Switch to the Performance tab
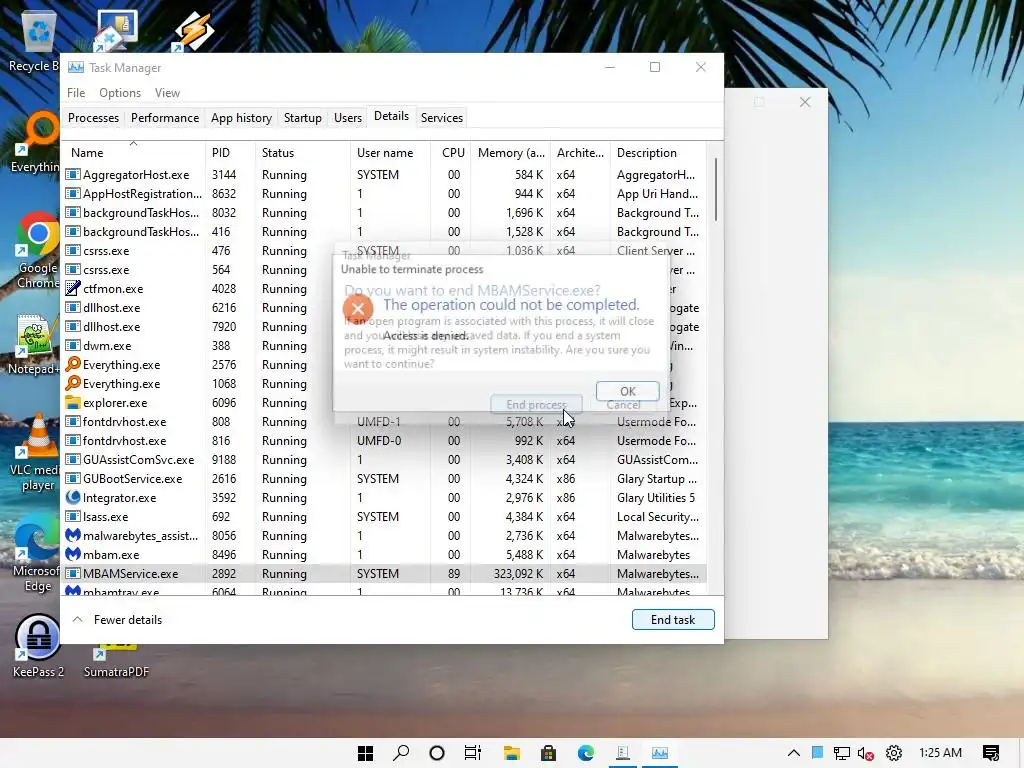Screen dimensions: 1024x768 165,118
